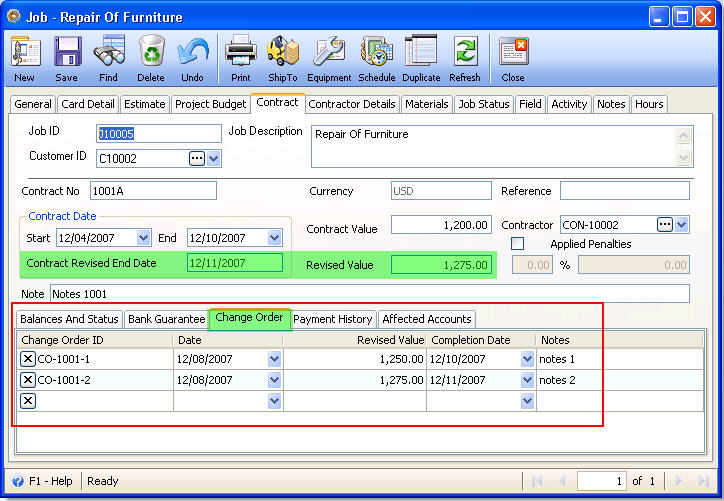Select the Estimate tab
The image size is (724, 501).
145,104
